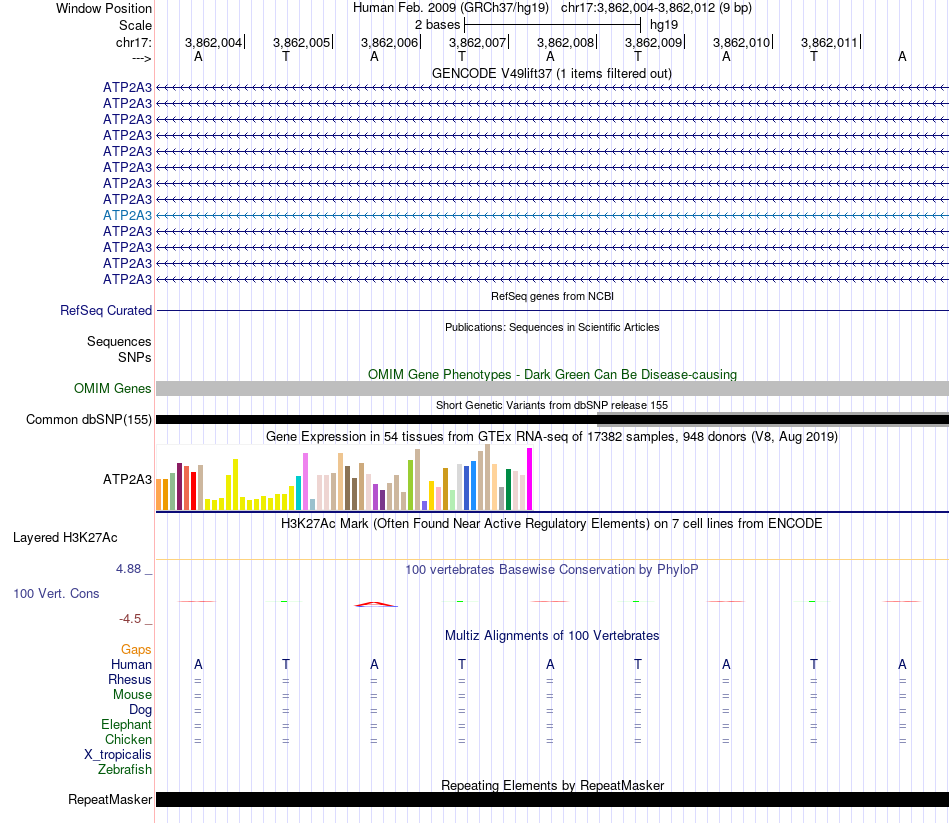Click the ---> sequence direction label

point(141,58)
